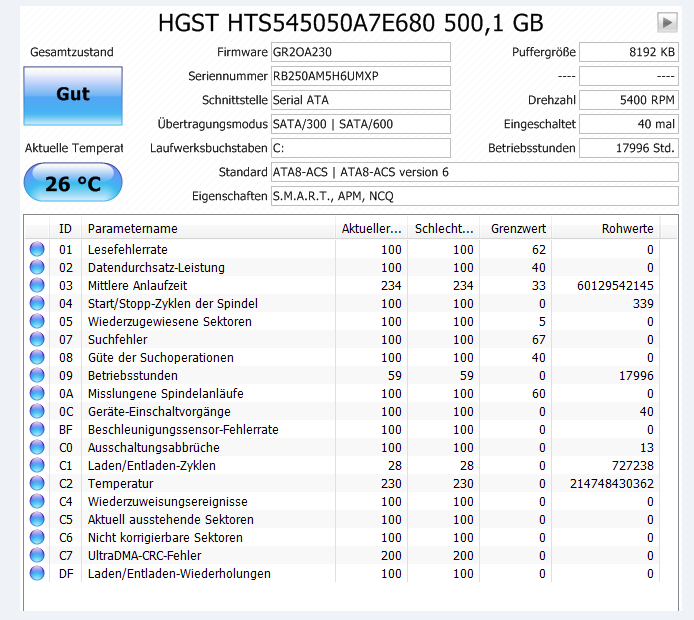Screen dimensions: 694x620
Task: Click the Drehzahl field 5400 RPM
Action: coord(629,100)
